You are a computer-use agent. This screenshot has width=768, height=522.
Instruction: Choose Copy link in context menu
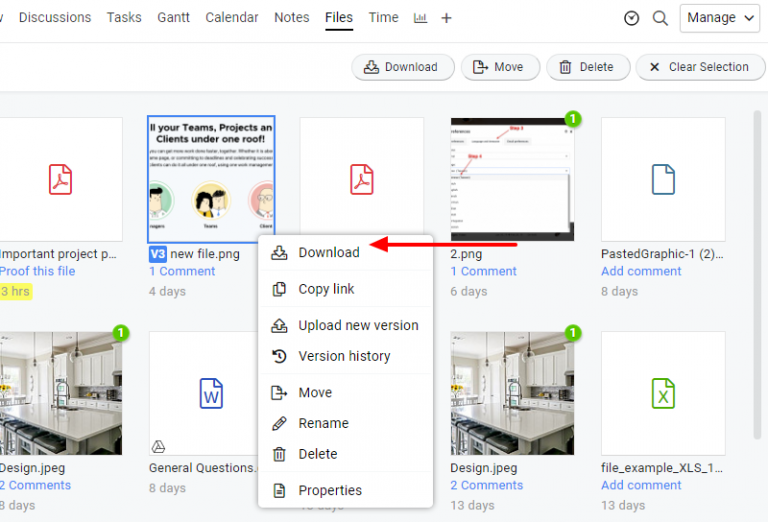[326, 289]
